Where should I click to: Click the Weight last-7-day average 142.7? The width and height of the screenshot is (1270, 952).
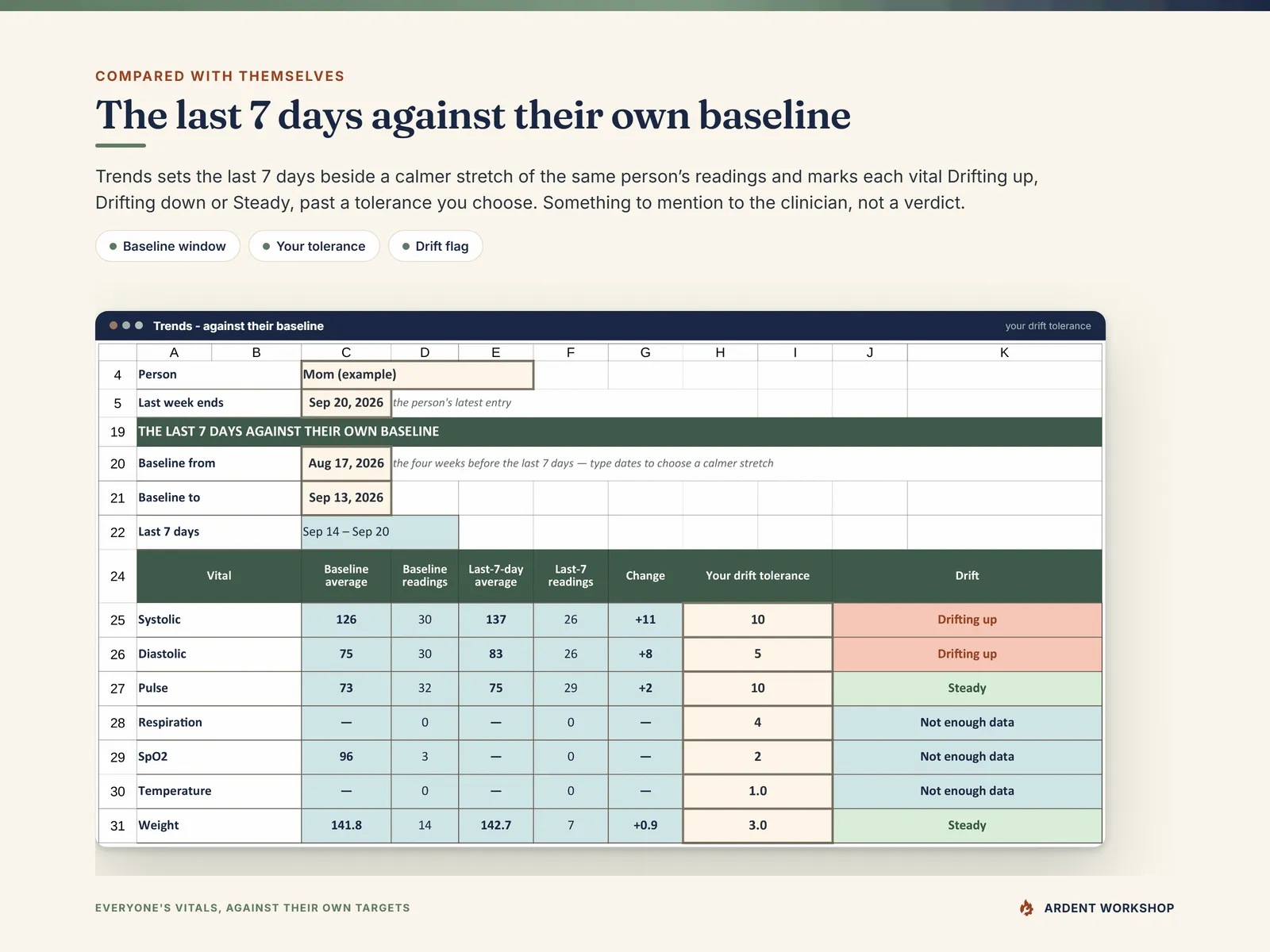click(x=496, y=825)
